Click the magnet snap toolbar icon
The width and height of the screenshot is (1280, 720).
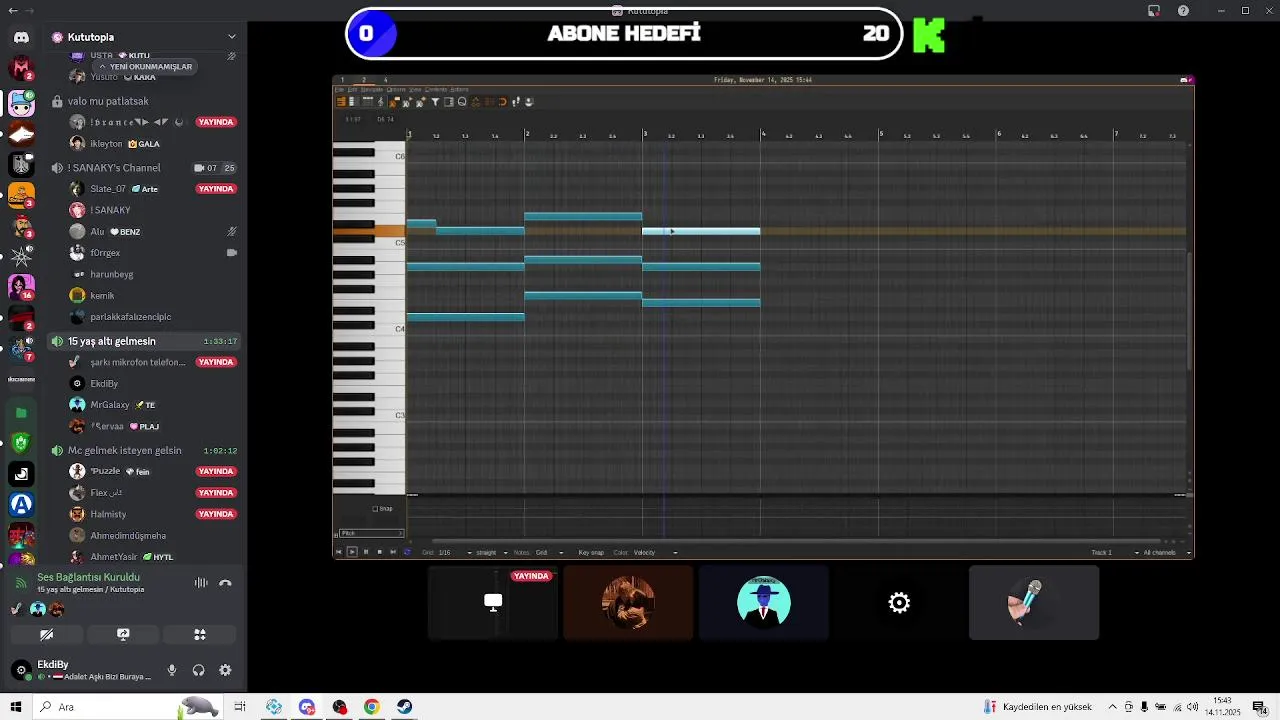(x=503, y=101)
